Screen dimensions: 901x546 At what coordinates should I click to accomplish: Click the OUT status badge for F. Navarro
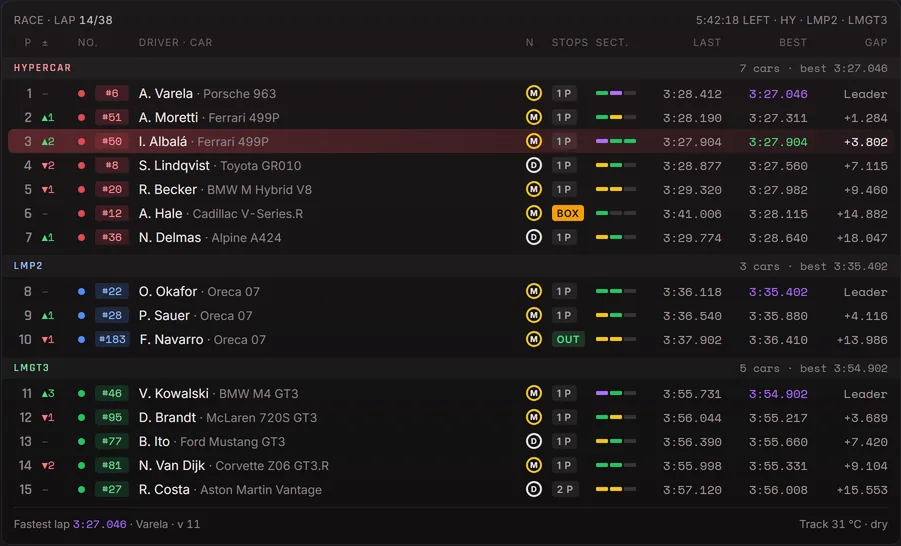pyautogui.click(x=568, y=340)
